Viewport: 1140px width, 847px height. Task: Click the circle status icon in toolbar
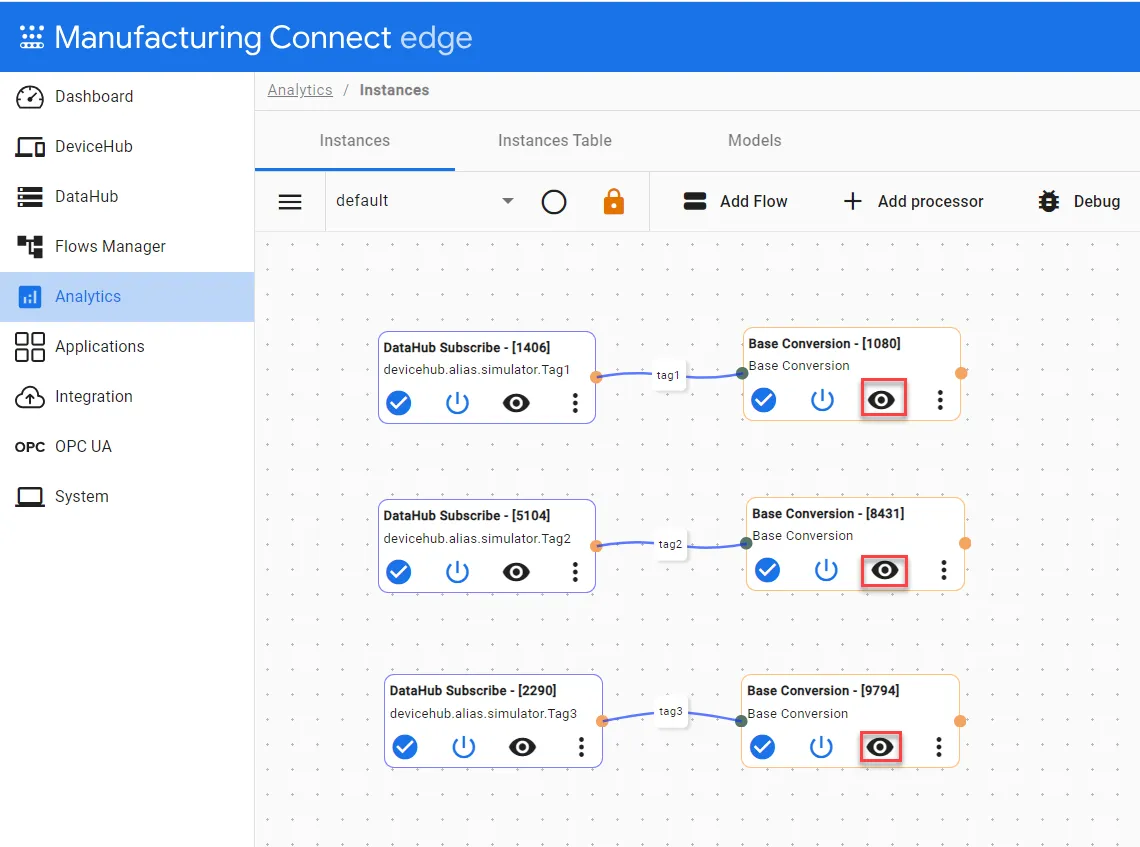point(554,201)
